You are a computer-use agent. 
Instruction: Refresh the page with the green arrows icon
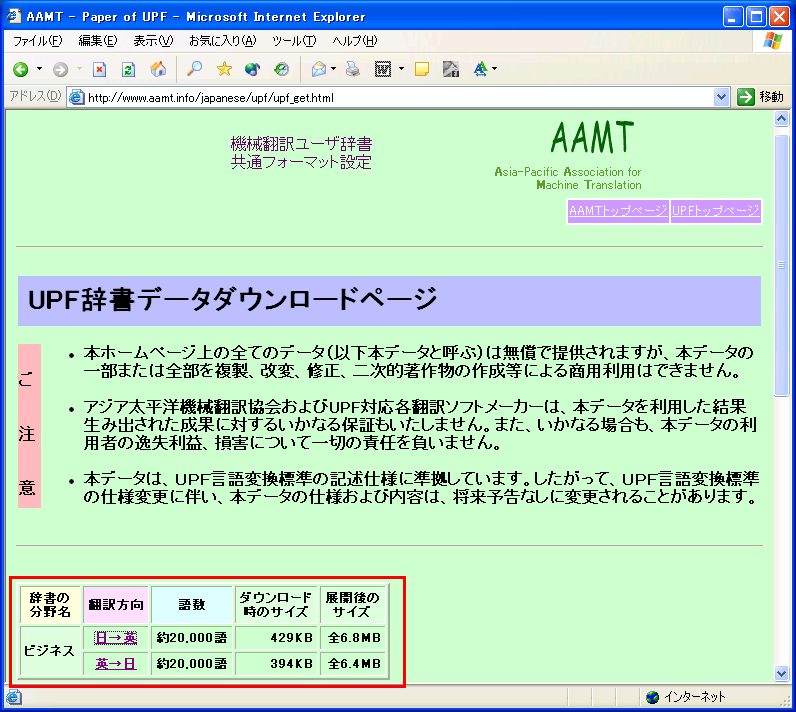pos(128,69)
